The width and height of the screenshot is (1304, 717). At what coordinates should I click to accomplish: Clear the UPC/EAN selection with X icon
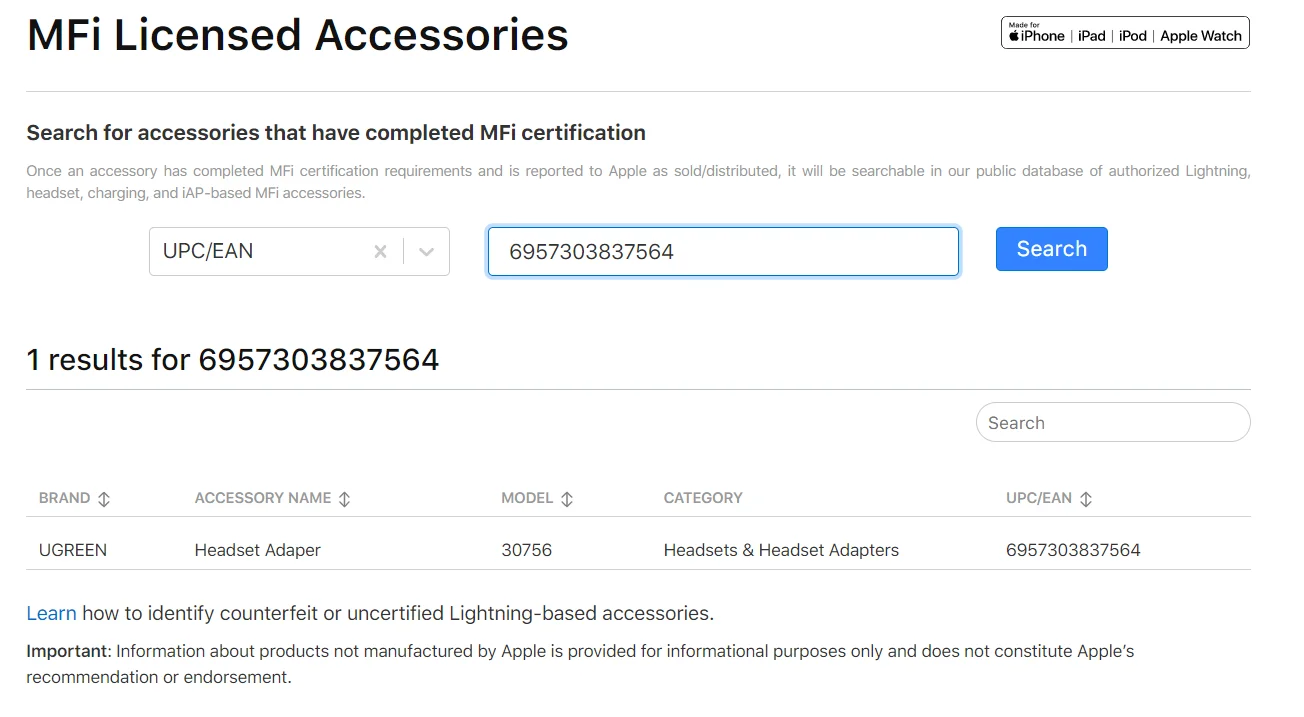click(x=380, y=252)
